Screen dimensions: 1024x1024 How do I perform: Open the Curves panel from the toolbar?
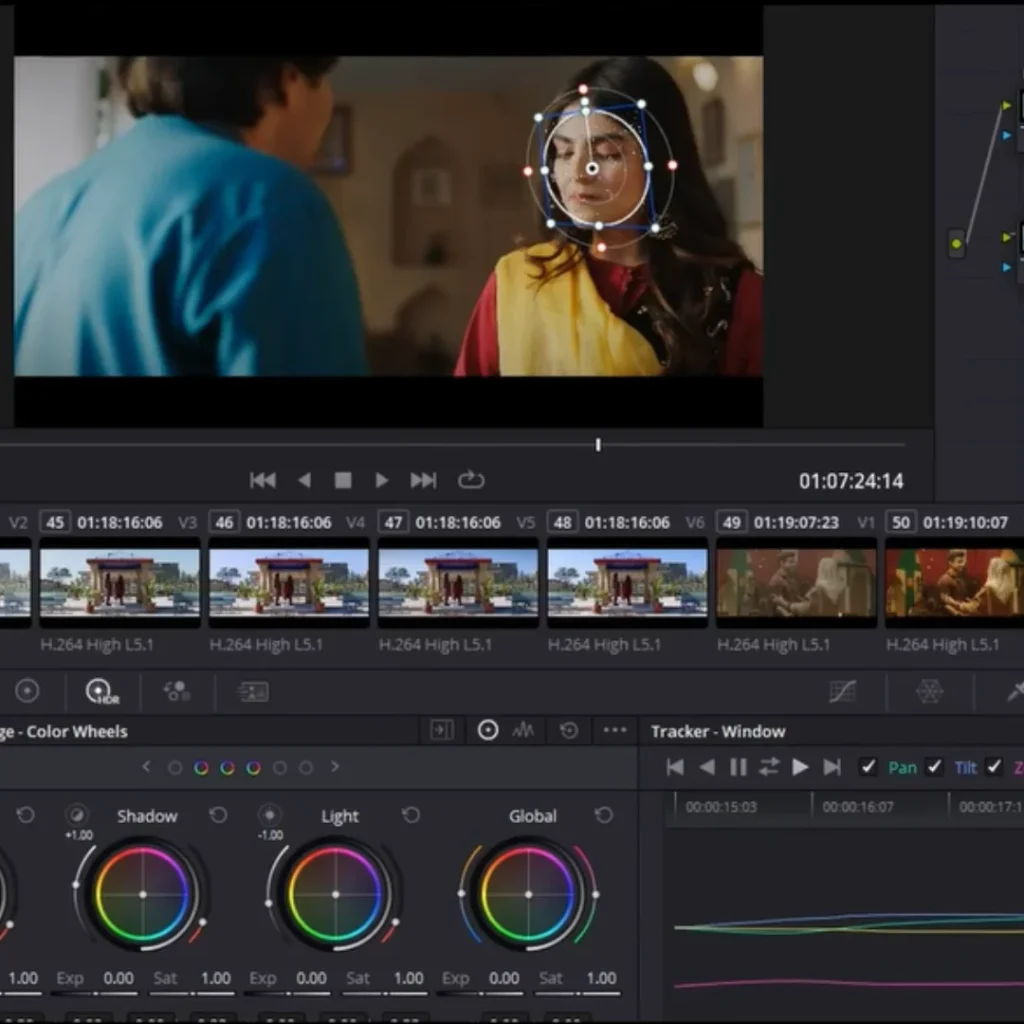coord(844,691)
